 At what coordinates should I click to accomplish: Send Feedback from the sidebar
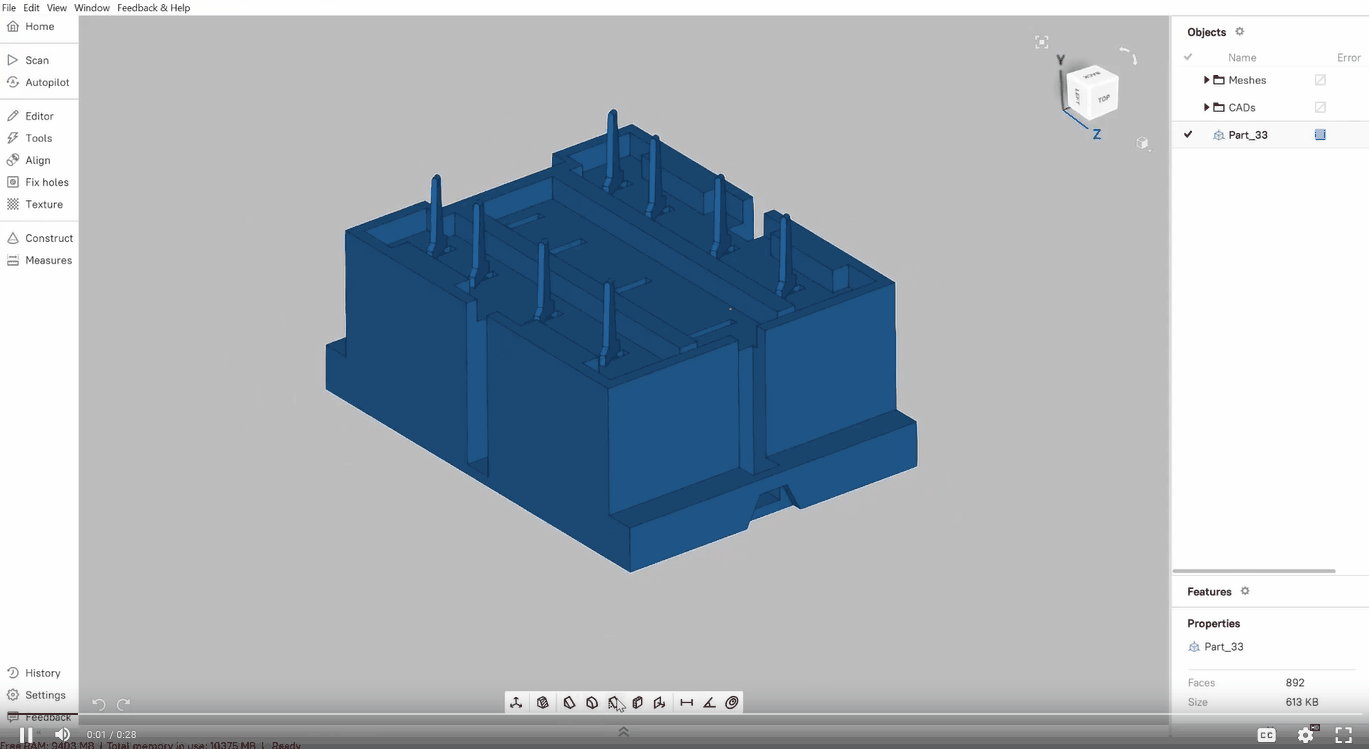coord(38,717)
